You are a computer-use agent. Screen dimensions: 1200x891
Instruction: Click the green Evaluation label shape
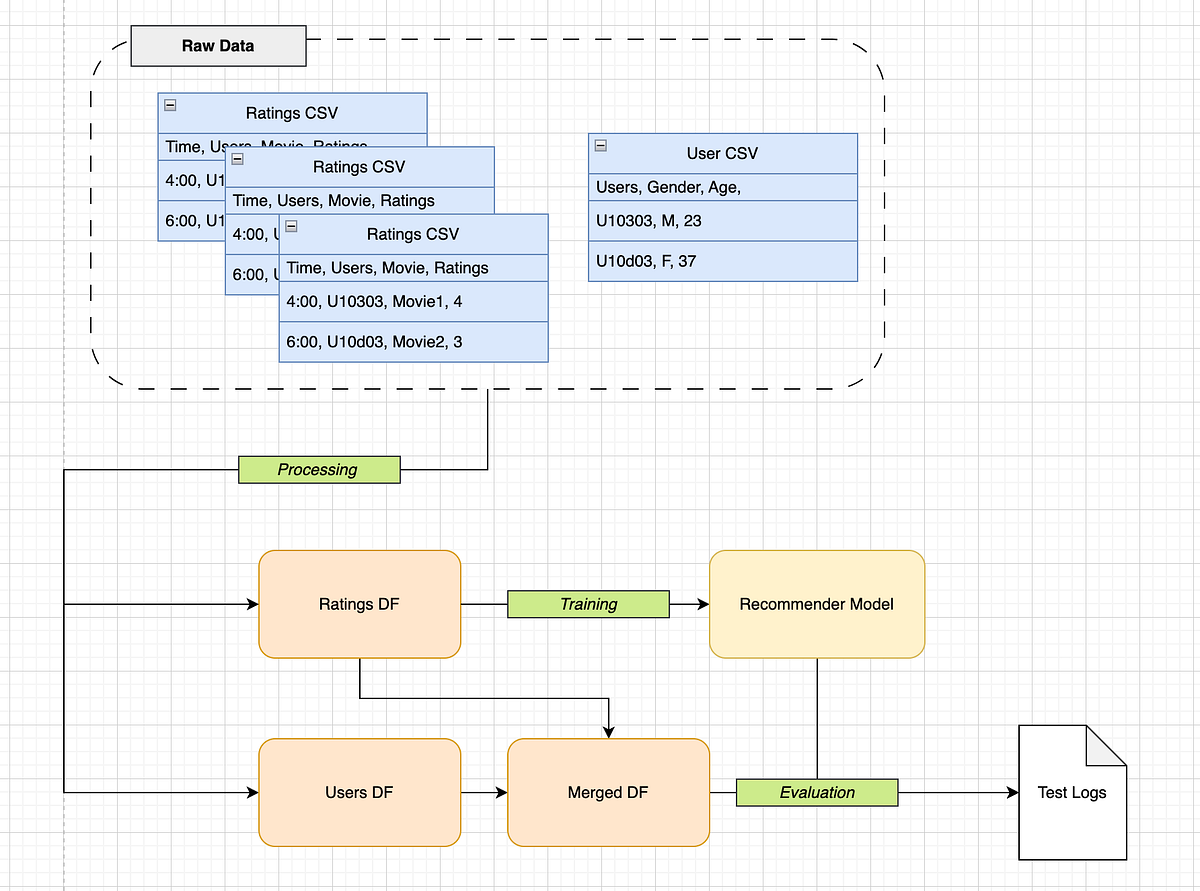817,792
